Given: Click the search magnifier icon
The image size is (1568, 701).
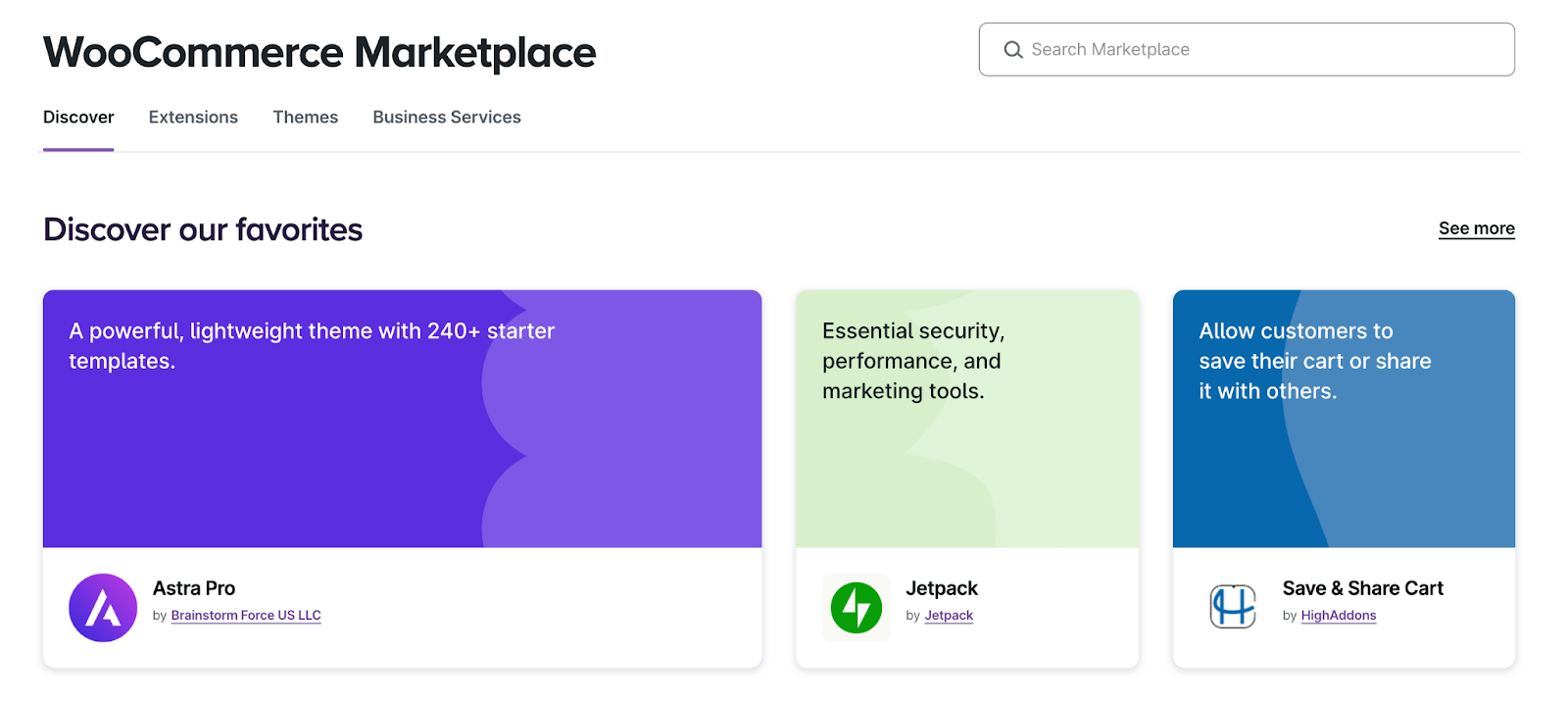Looking at the screenshot, I should (1013, 50).
